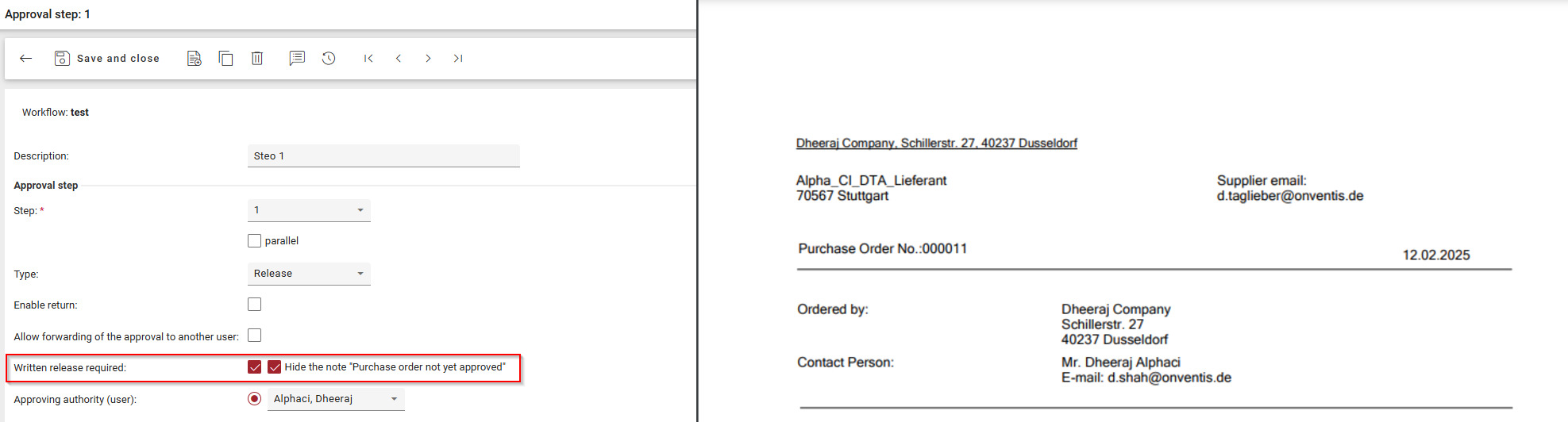Open the approver dropdown Alphaci, Dheeraj
Screen dimensions: 1568x422
click(336, 399)
